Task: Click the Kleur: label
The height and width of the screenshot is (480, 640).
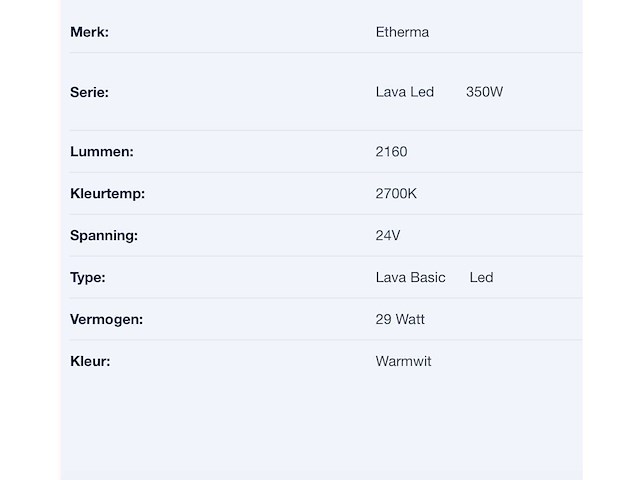Action: (90, 361)
